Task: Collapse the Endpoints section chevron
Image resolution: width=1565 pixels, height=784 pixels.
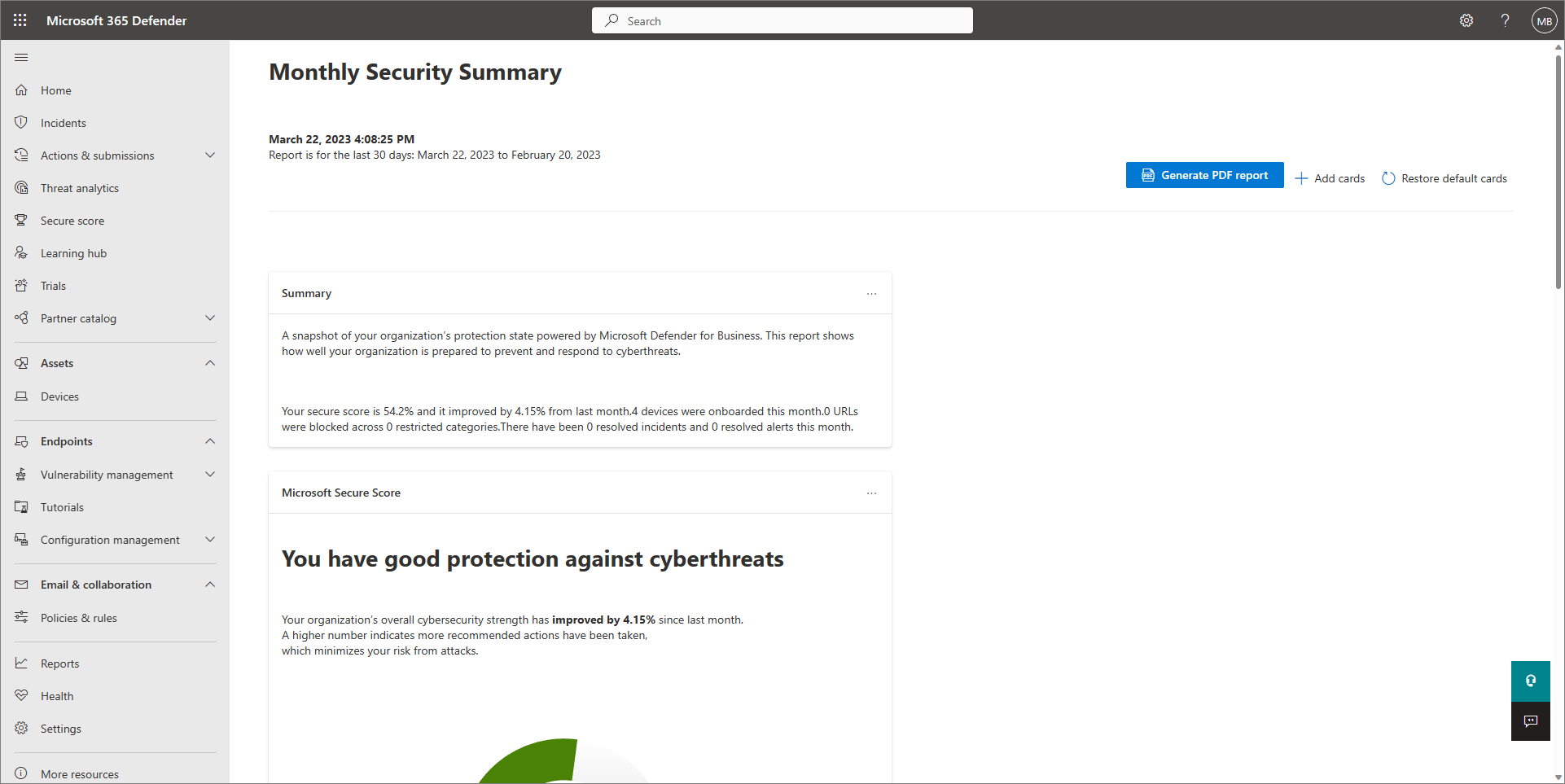Action: pyautogui.click(x=210, y=441)
